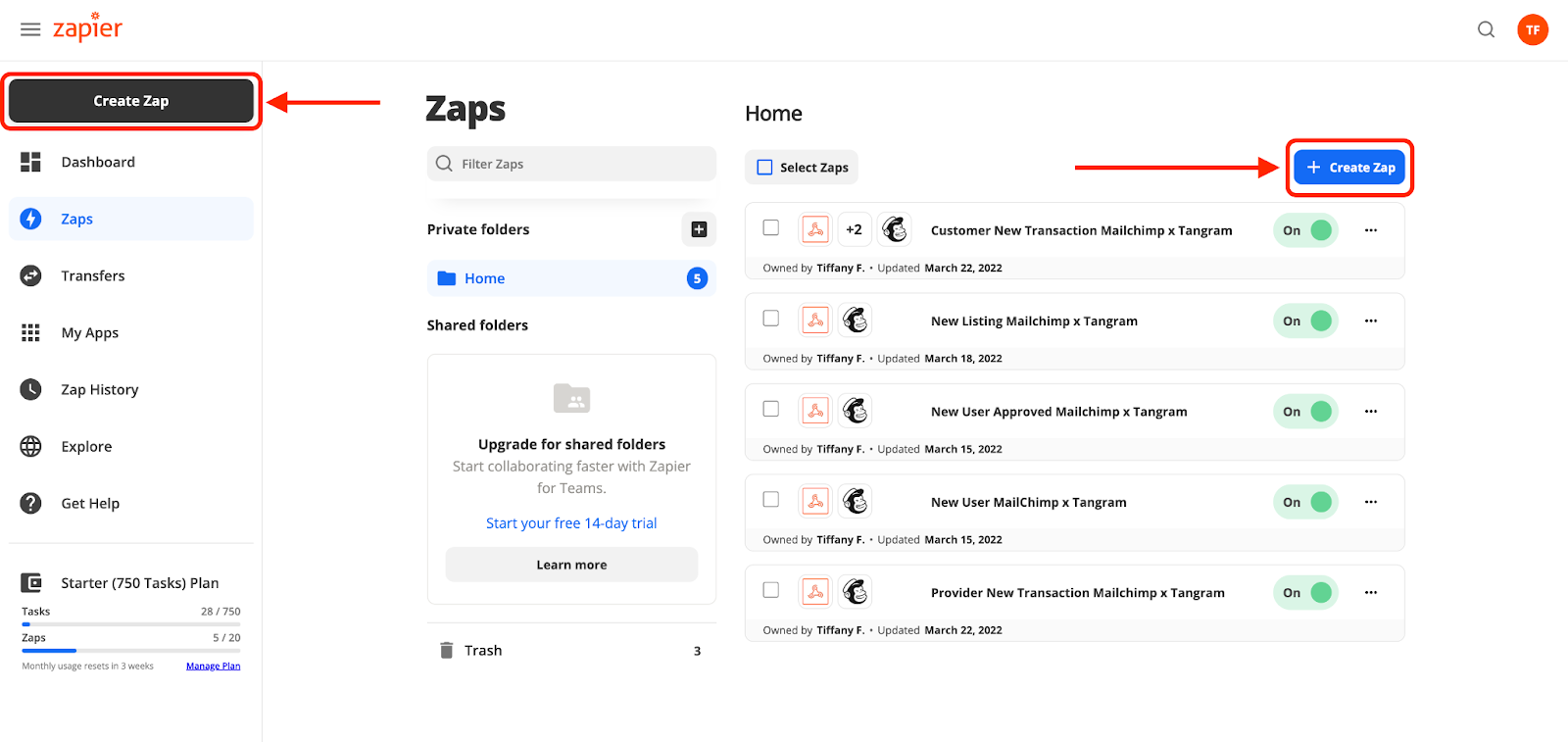Open the Zap History menu item
Image resolution: width=1568 pixels, height=742 pixels.
(x=131, y=389)
